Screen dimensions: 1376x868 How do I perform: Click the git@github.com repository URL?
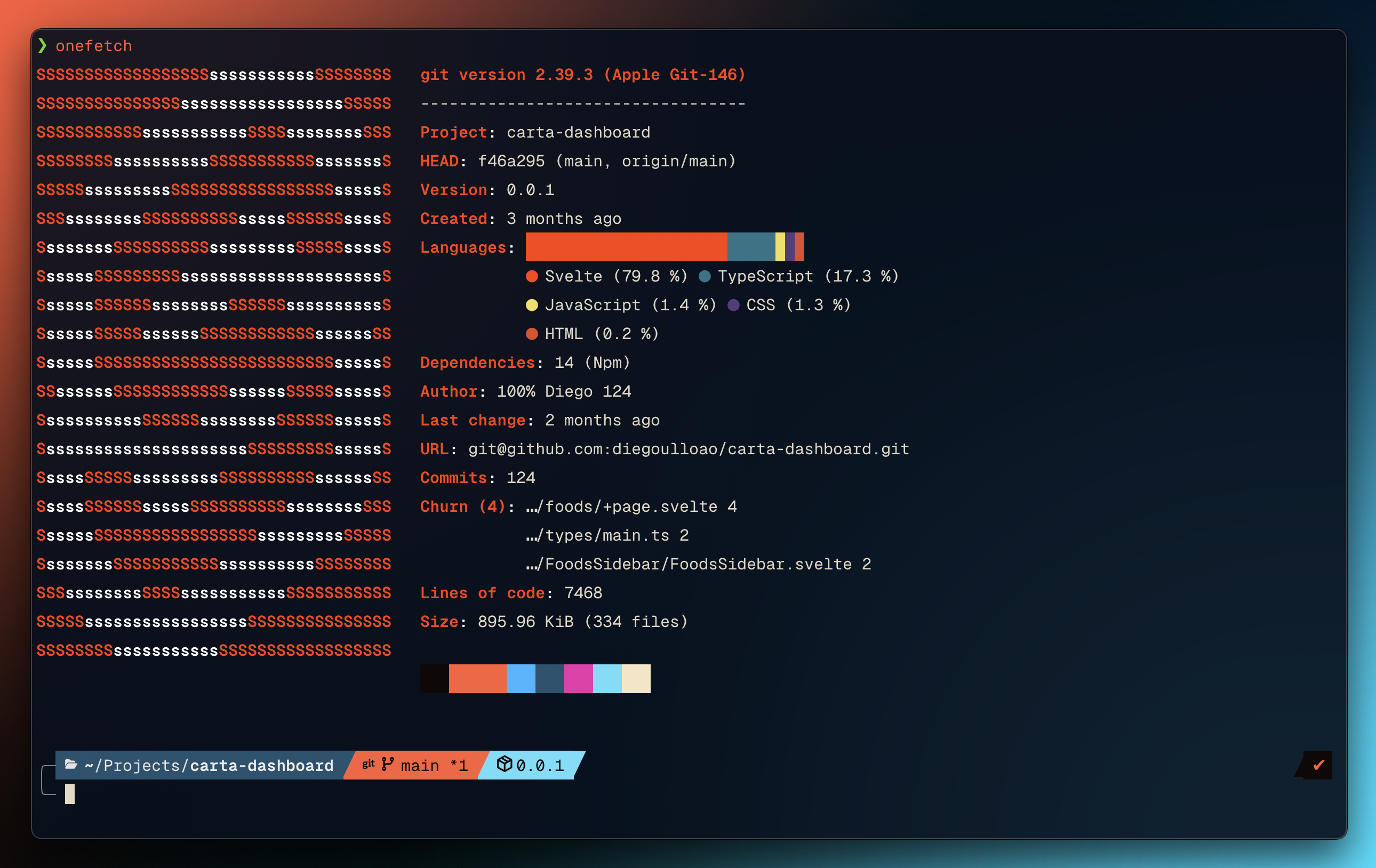pos(689,449)
